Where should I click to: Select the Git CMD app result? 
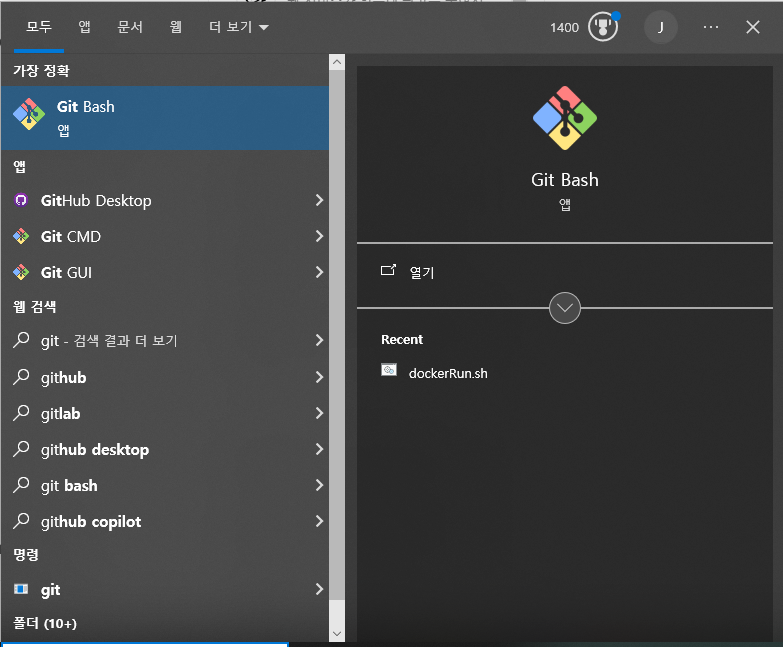tap(165, 236)
